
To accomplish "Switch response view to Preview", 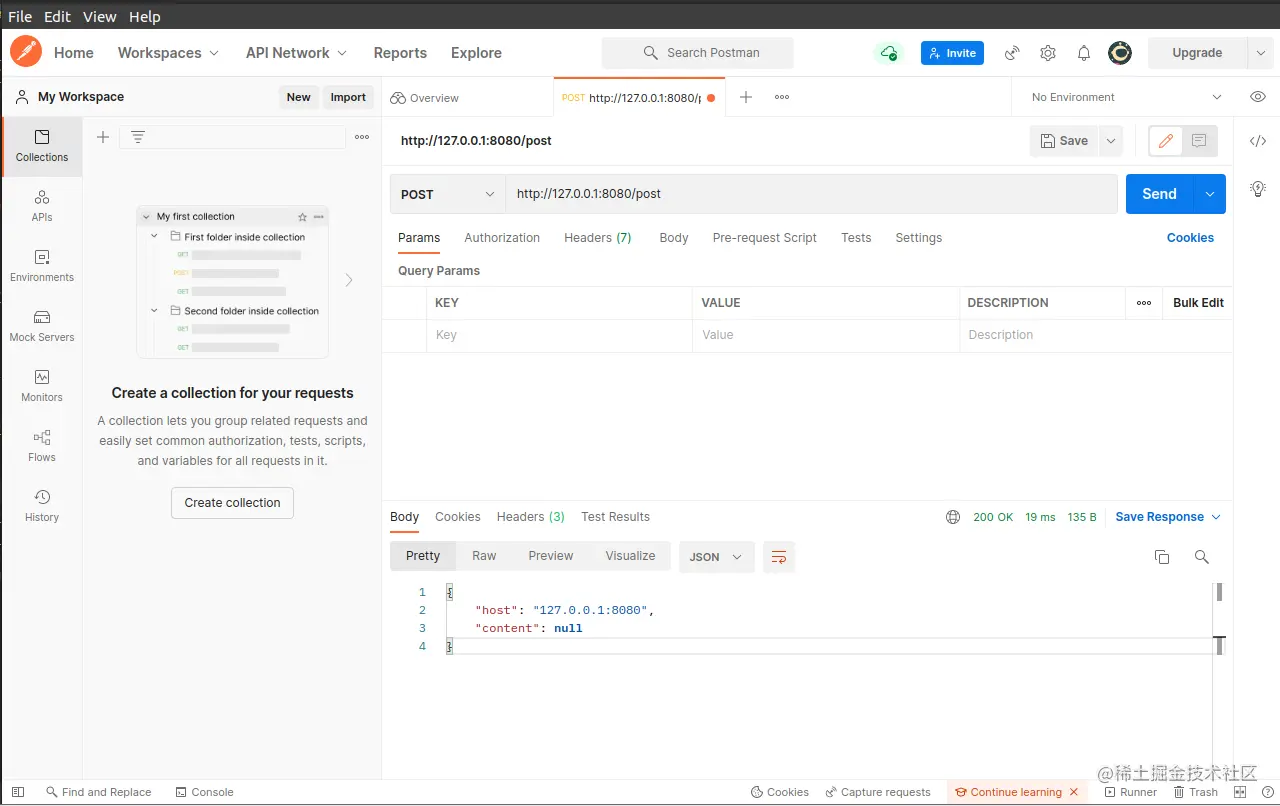I will [551, 556].
